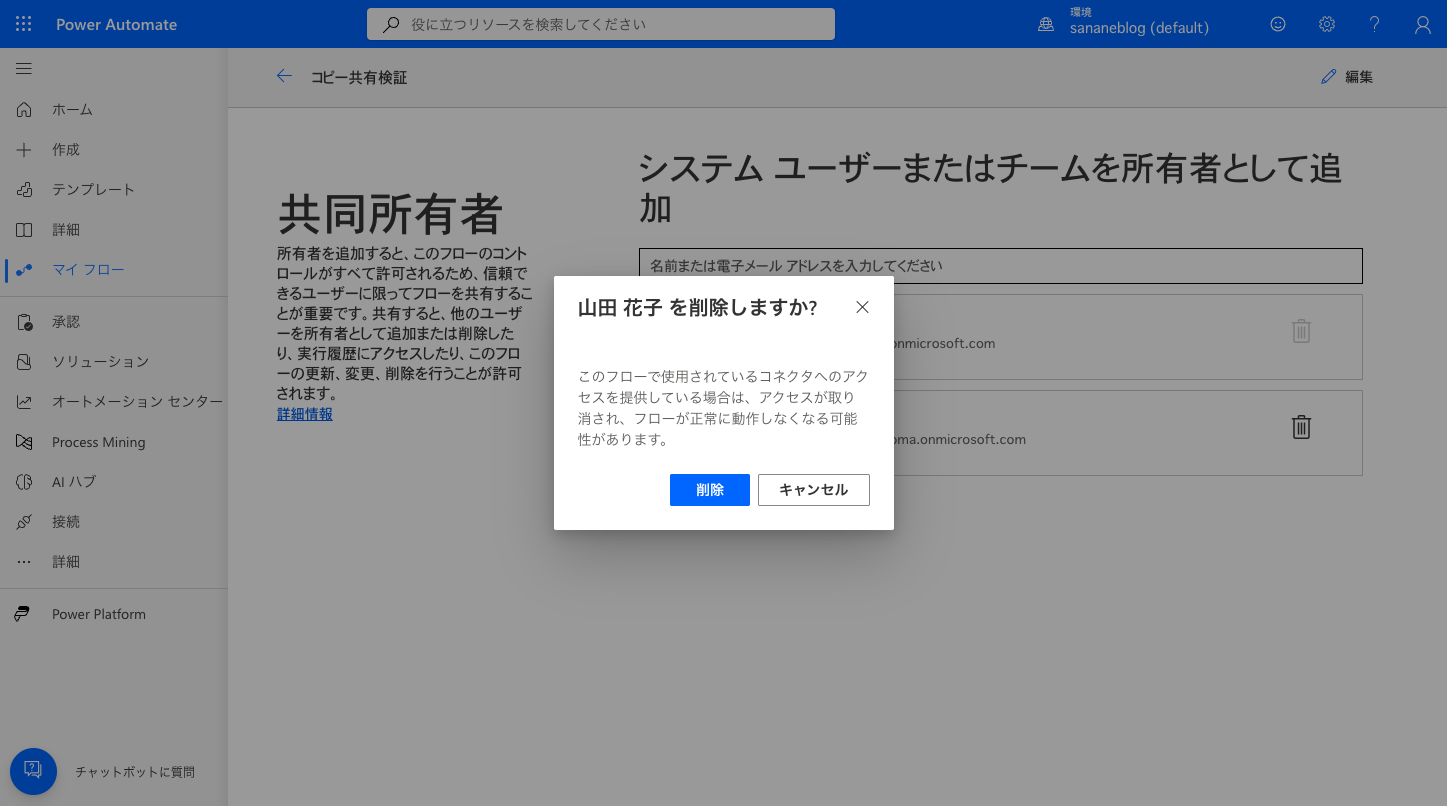Click the Power Automate title text

point(116,24)
